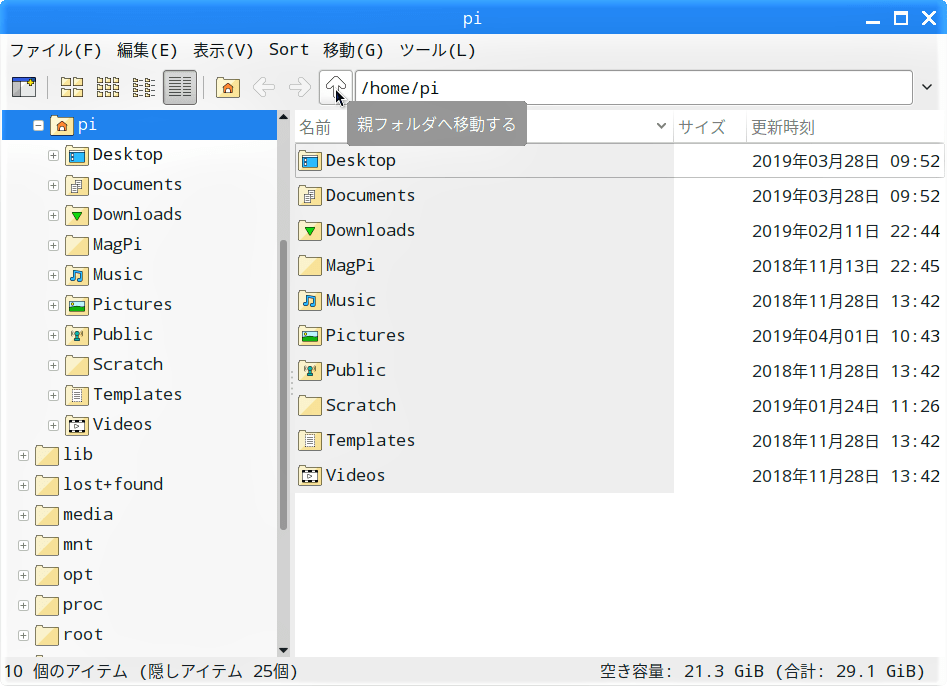The width and height of the screenshot is (947, 686).
Task: Click the back navigation arrow
Action: [x=264, y=88]
